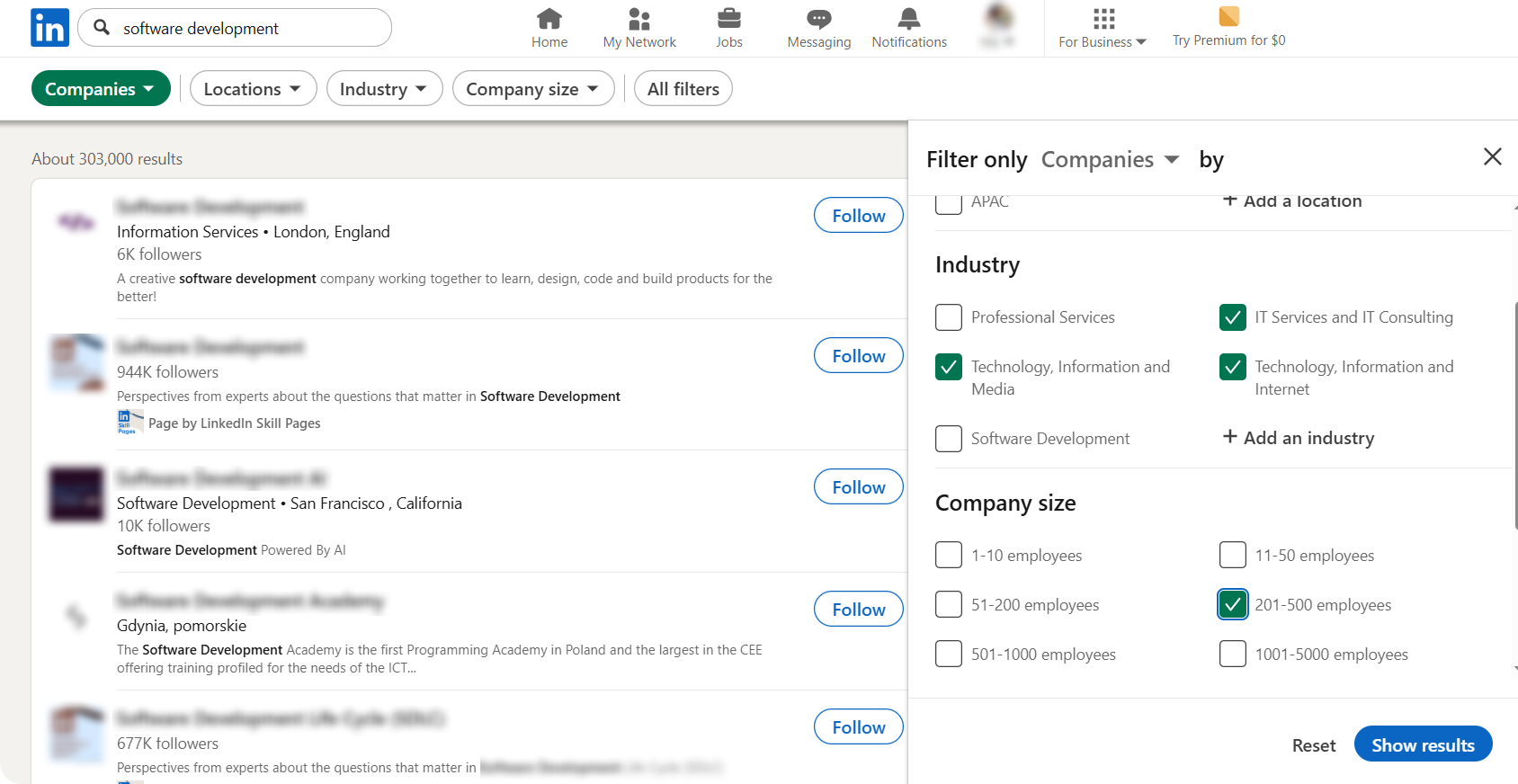This screenshot has width=1518, height=784.
Task: Open Page by LinkedIn Skill Pages link
Action: tap(234, 423)
